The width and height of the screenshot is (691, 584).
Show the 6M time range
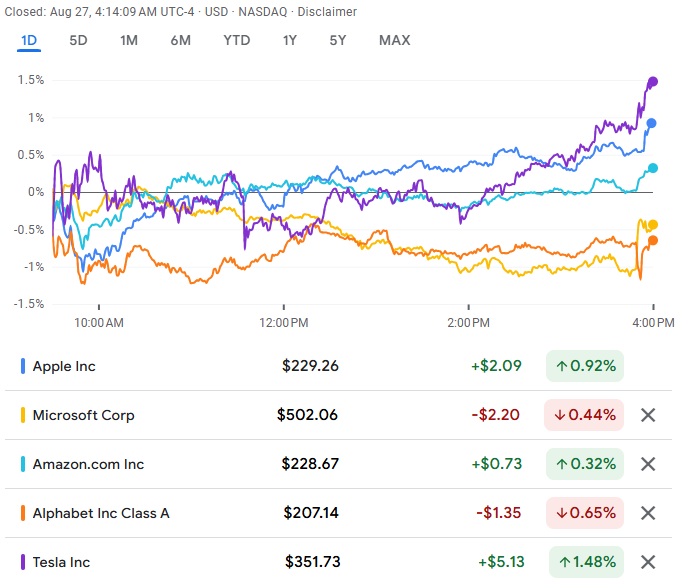pos(181,41)
